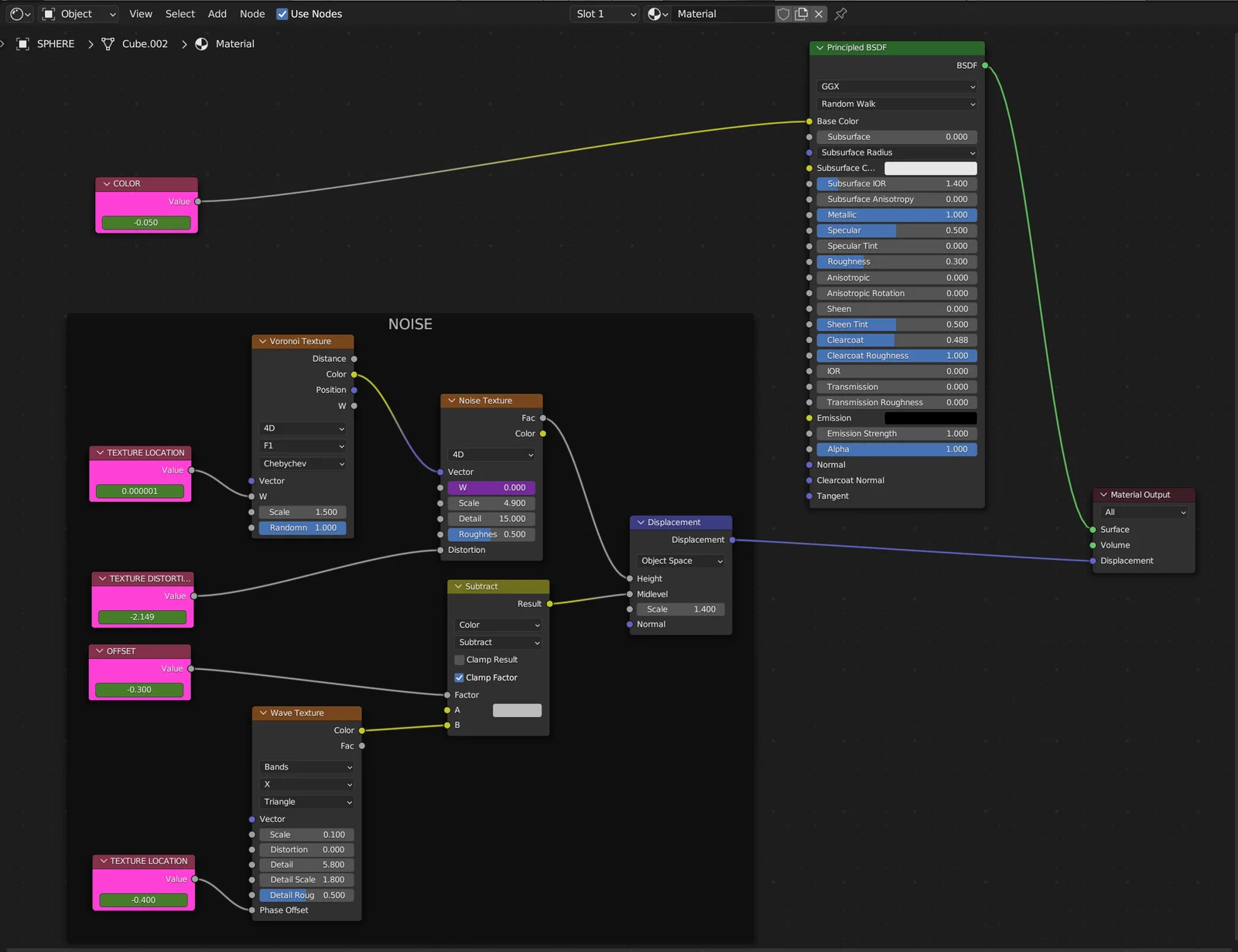Click the Subsurface Color swatch on Principled BSDF
The height and width of the screenshot is (952, 1238).
click(x=930, y=168)
